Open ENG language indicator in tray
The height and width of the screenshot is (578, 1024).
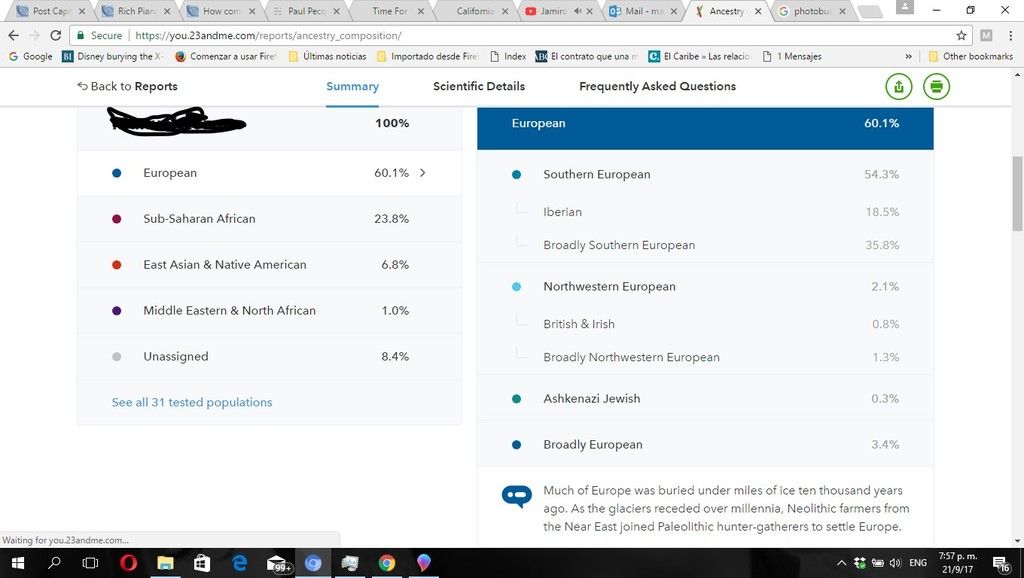(x=918, y=563)
